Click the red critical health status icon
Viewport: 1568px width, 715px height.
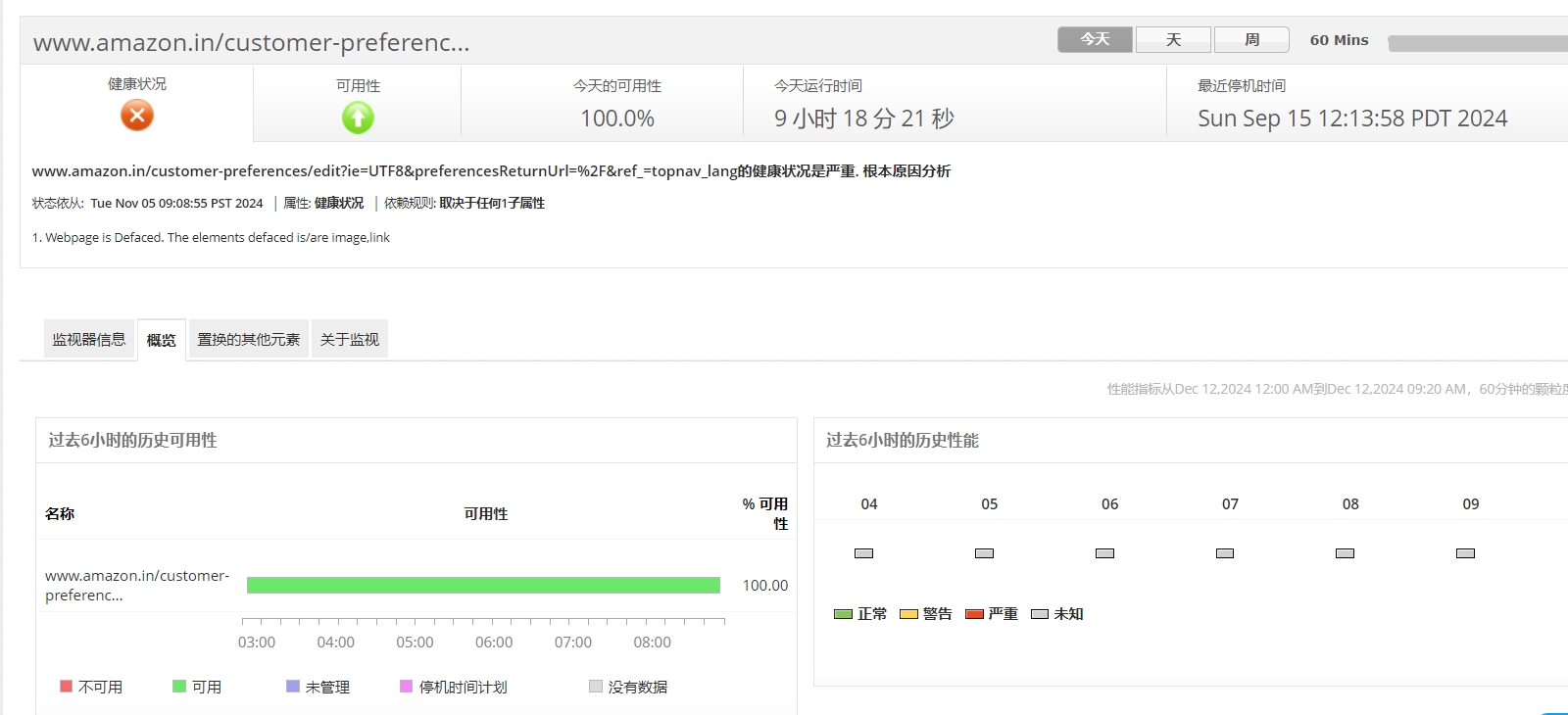137,116
